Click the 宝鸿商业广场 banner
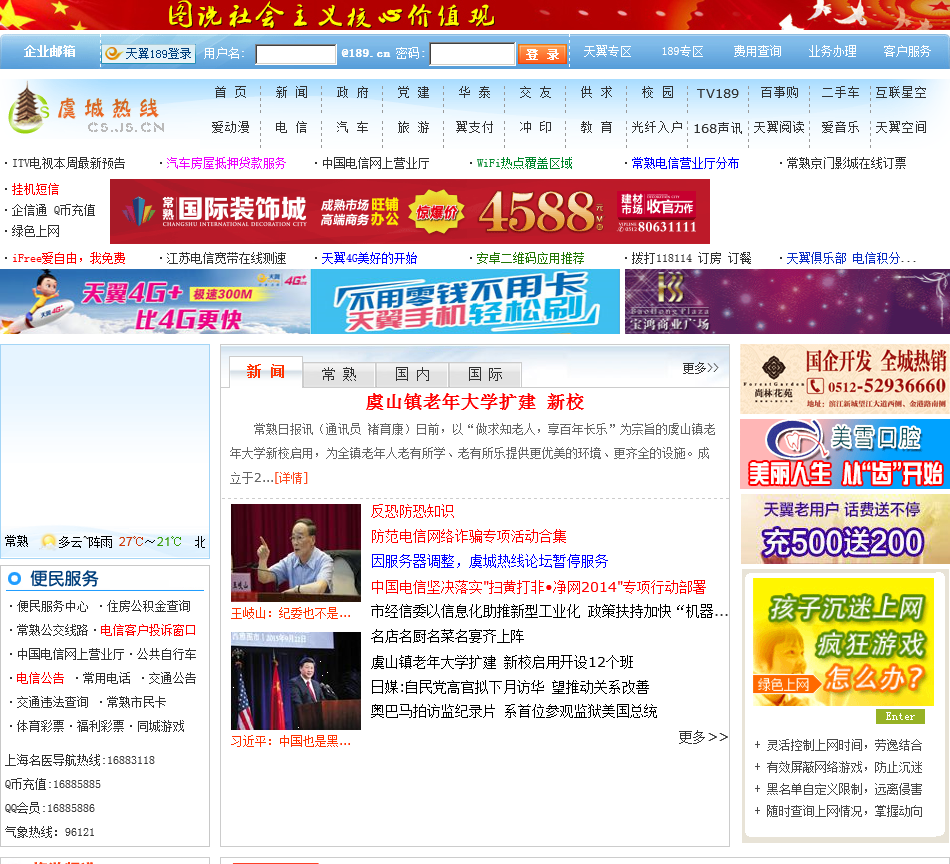 787,302
